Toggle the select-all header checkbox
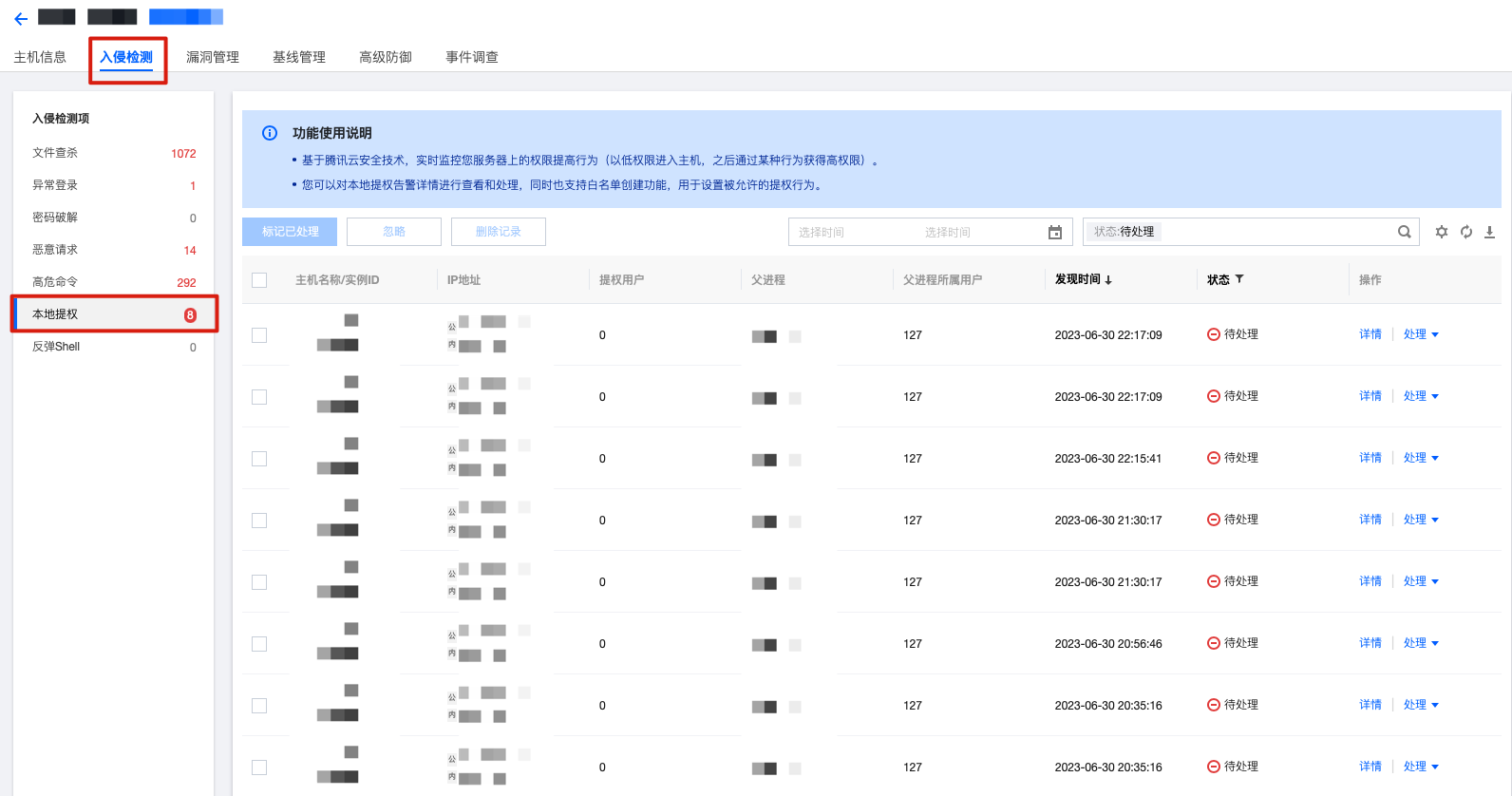The width and height of the screenshot is (1512, 796). point(259,280)
